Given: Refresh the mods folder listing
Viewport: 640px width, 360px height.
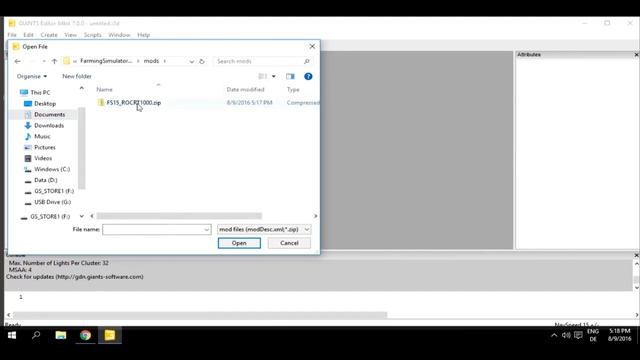Looking at the screenshot, I should coord(202,61).
